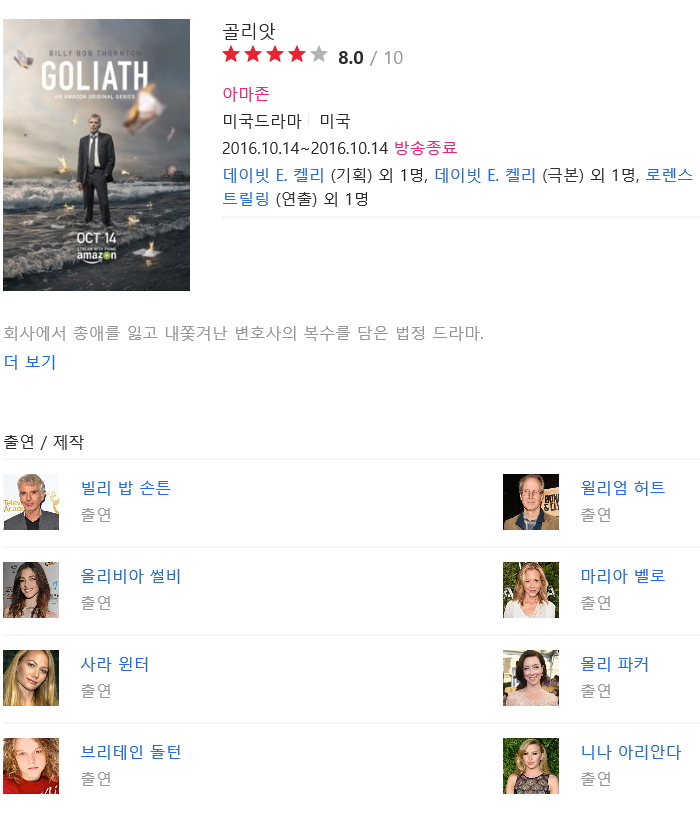
Task: Click 니나 아리안다's profile photo
Action: tap(531, 766)
